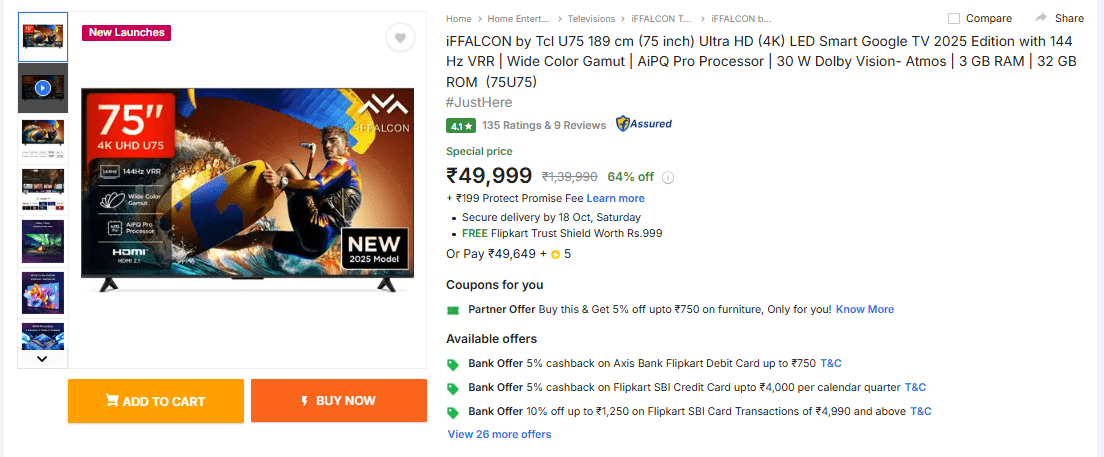
Task: Go to Televisions in breadcrumb
Action: (x=592, y=19)
